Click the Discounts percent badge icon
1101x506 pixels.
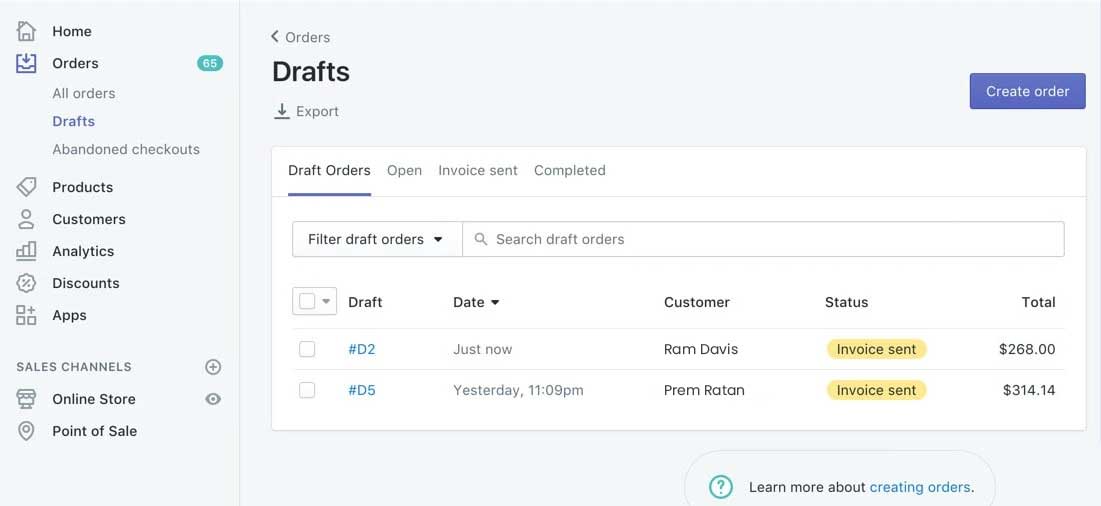27,283
